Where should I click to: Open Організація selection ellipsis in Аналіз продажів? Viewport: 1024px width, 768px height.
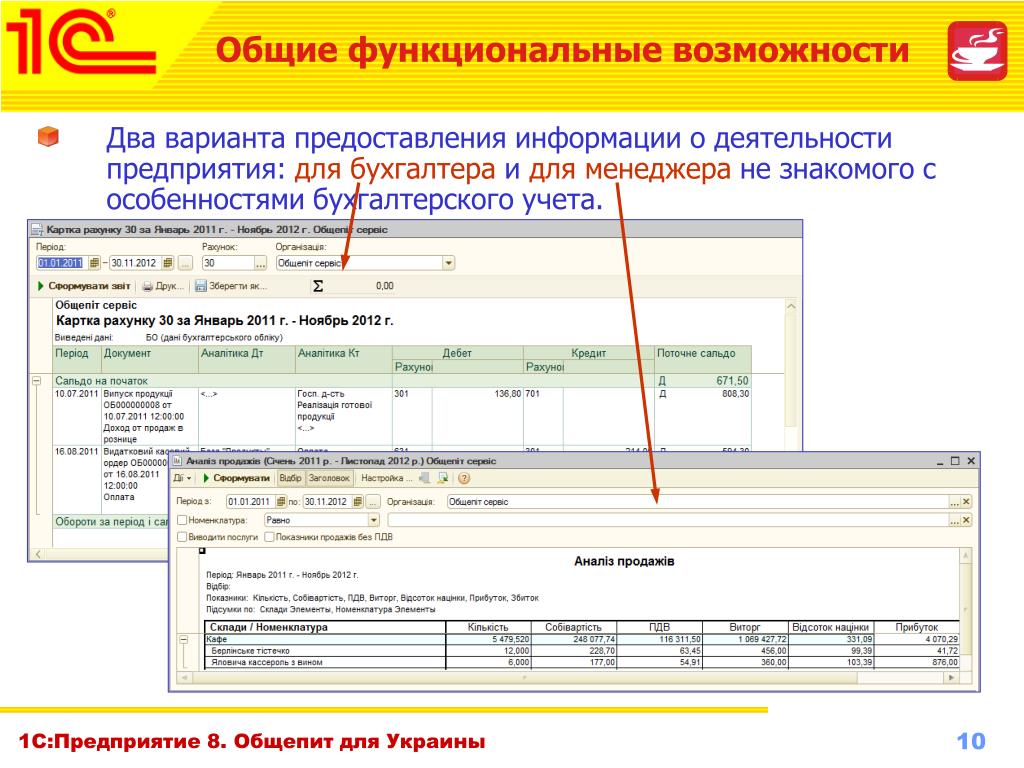coord(954,502)
